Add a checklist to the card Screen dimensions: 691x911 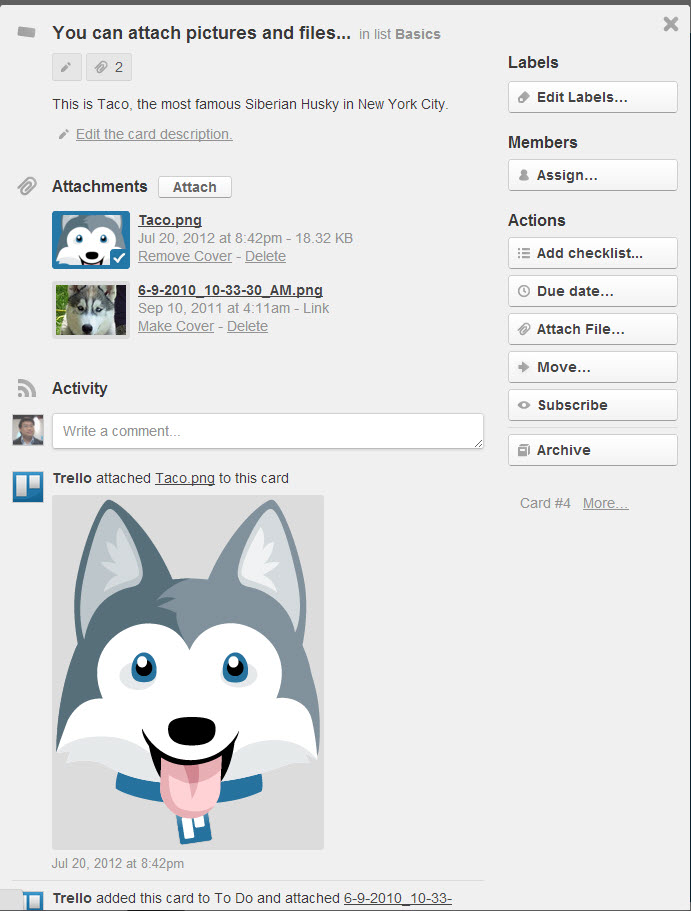pos(592,253)
